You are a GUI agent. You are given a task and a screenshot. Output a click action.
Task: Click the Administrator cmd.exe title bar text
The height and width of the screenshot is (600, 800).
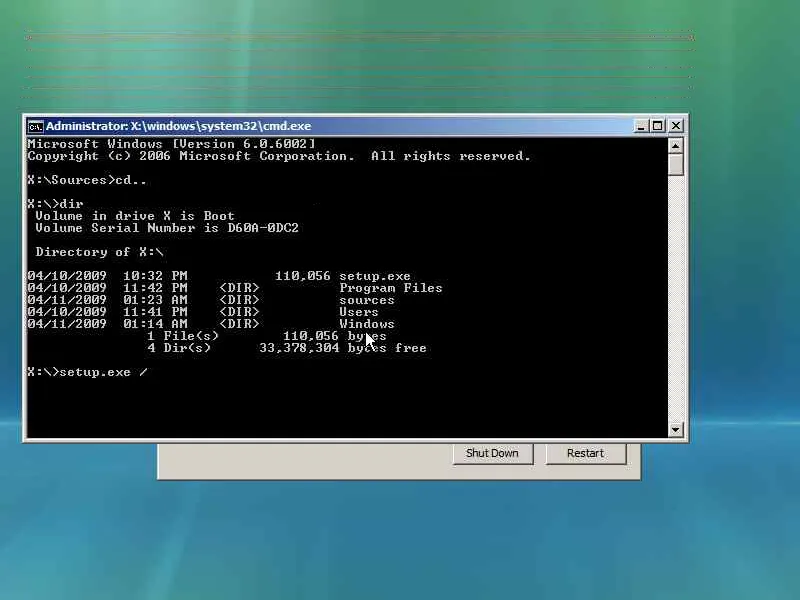pos(179,126)
